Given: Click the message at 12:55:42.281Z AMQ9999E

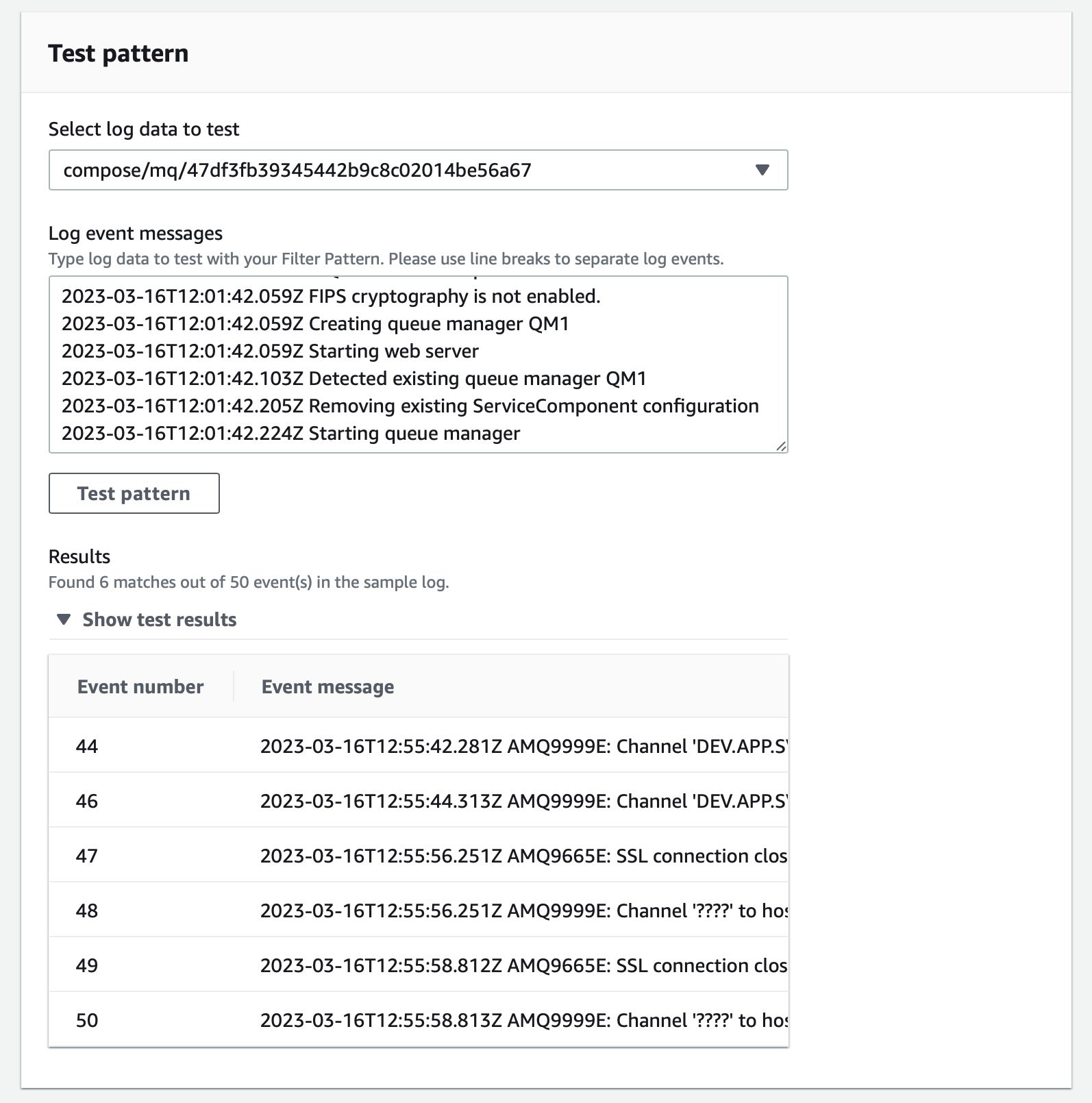Looking at the screenshot, I should coord(524,746).
